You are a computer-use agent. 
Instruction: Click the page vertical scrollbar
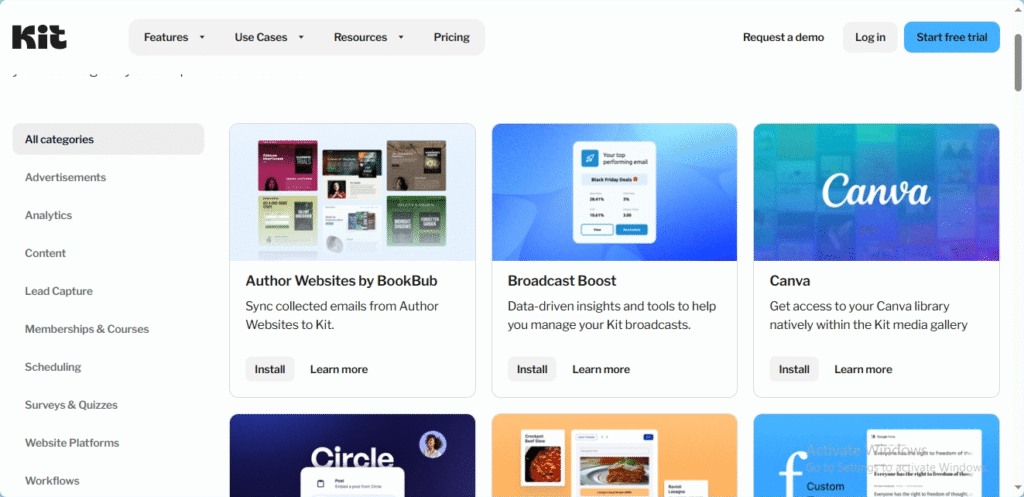click(x=1017, y=63)
